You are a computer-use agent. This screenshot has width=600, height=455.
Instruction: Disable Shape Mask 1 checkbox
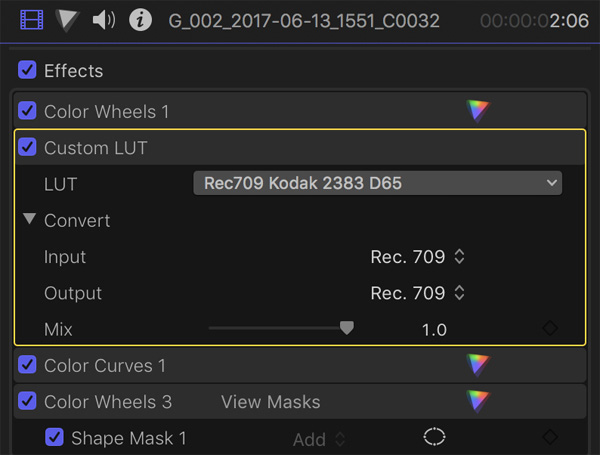click(x=54, y=437)
